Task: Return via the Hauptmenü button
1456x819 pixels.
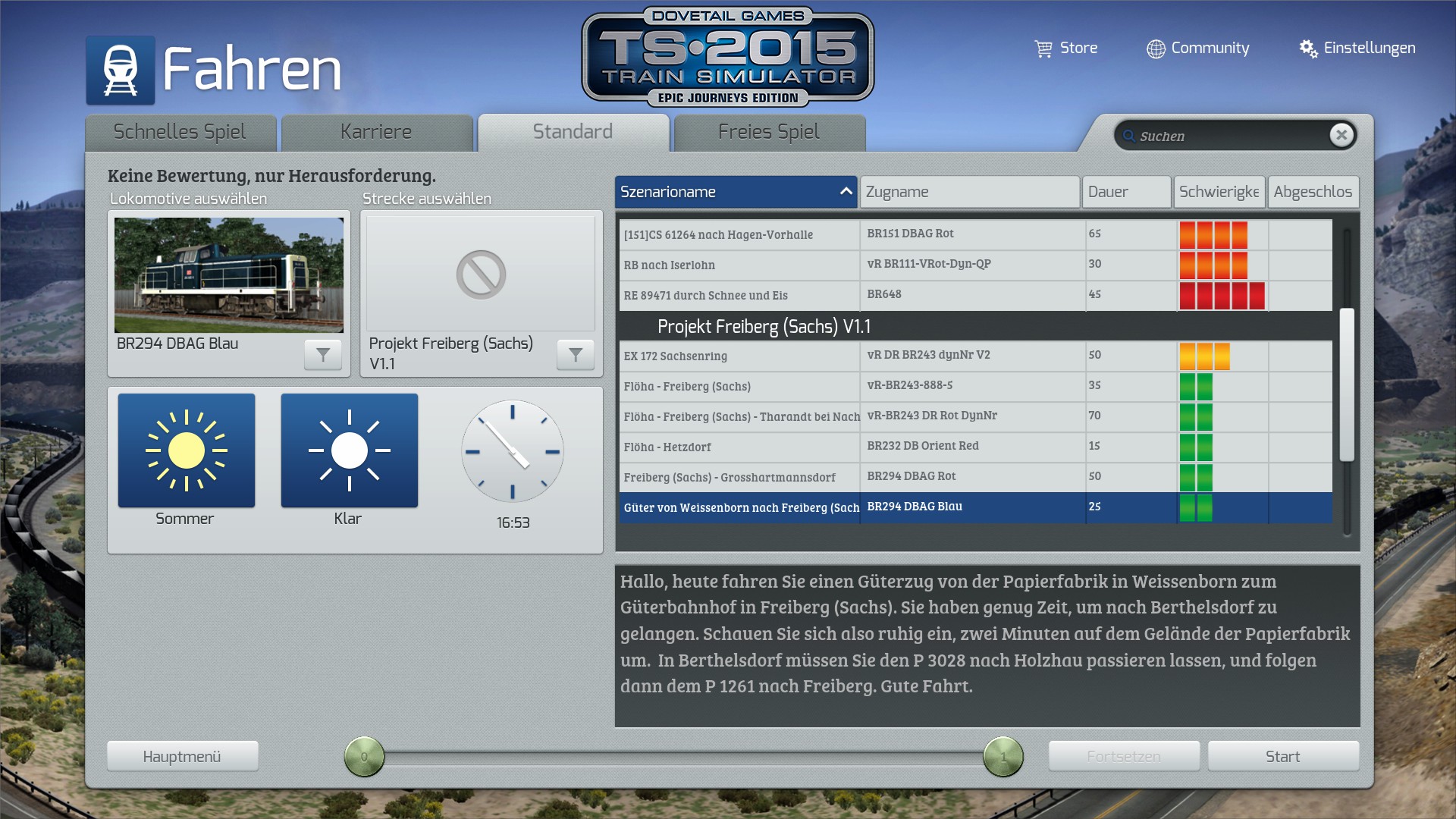Action: pos(182,756)
